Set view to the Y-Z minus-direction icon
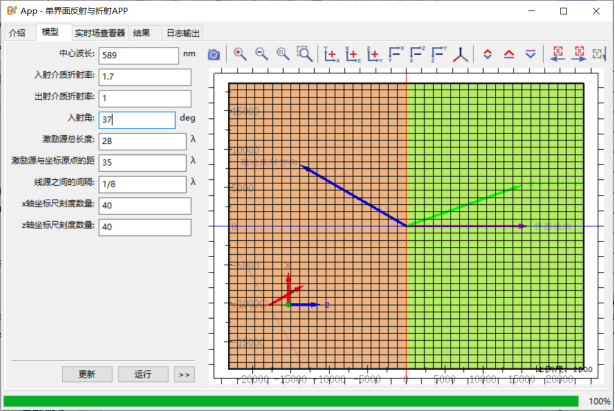Viewport: 615px width, 411px height. 439,54
